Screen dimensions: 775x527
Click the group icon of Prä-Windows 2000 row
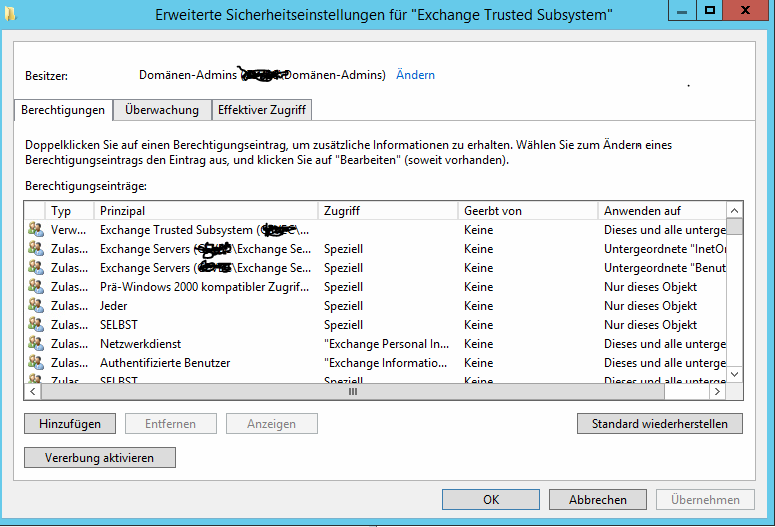click(x=36, y=286)
